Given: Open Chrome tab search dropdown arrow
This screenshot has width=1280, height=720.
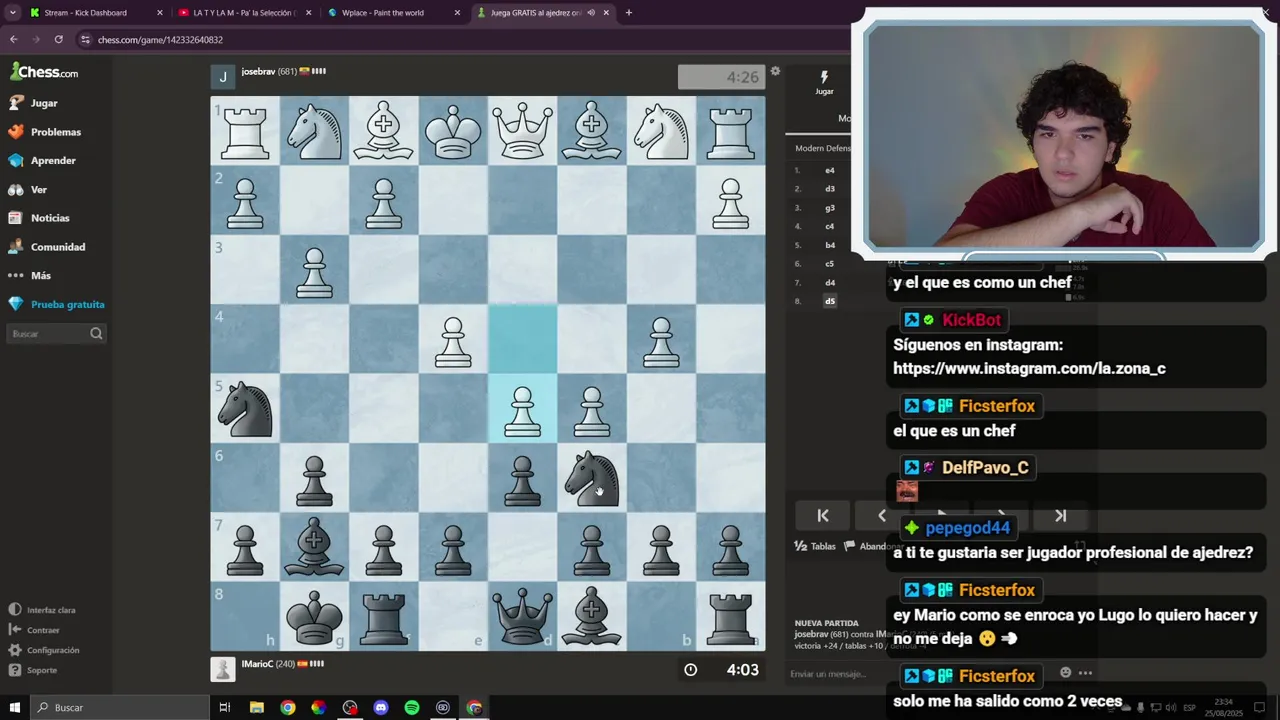Looking at the screenshot, I should click(x=12, y=13).
